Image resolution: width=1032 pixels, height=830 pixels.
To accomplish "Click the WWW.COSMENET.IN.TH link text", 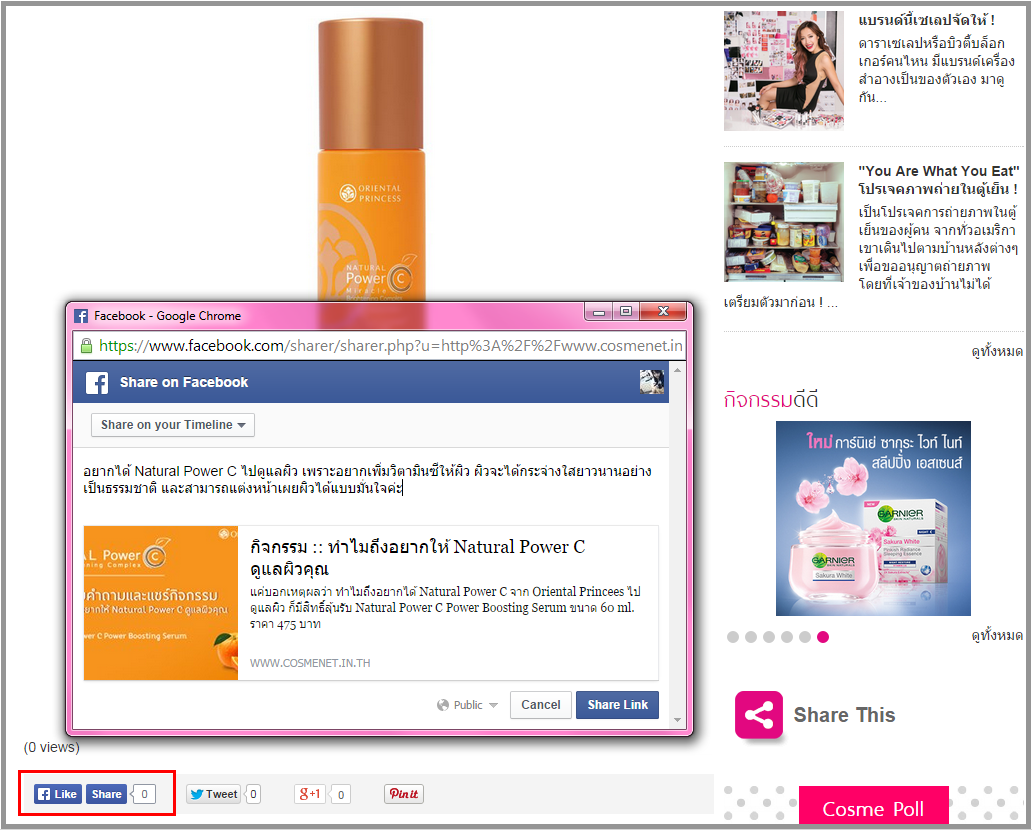I will point(310,663).
